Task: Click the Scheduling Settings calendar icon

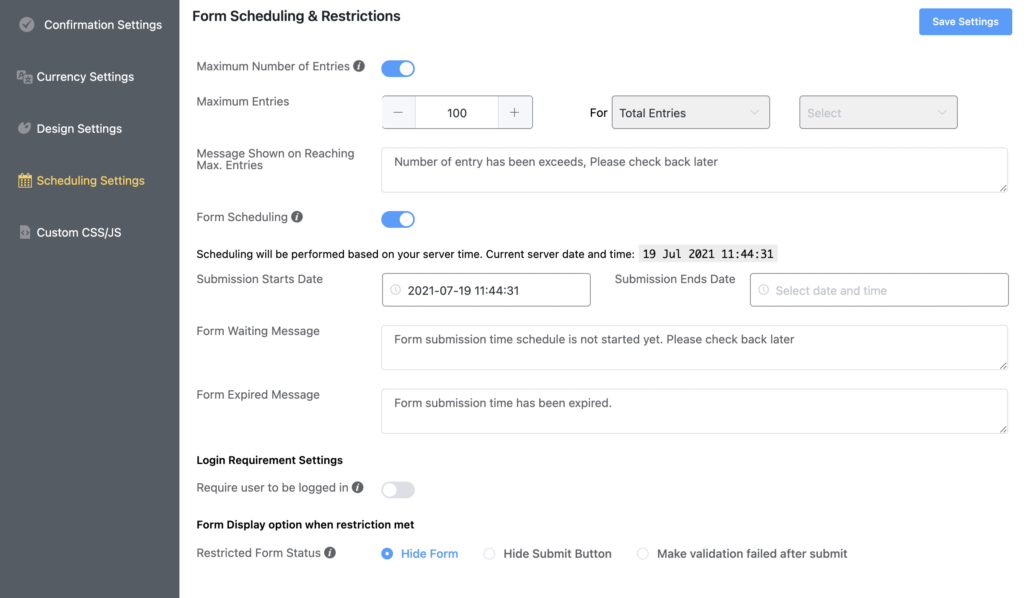Action: coord(25,181)
